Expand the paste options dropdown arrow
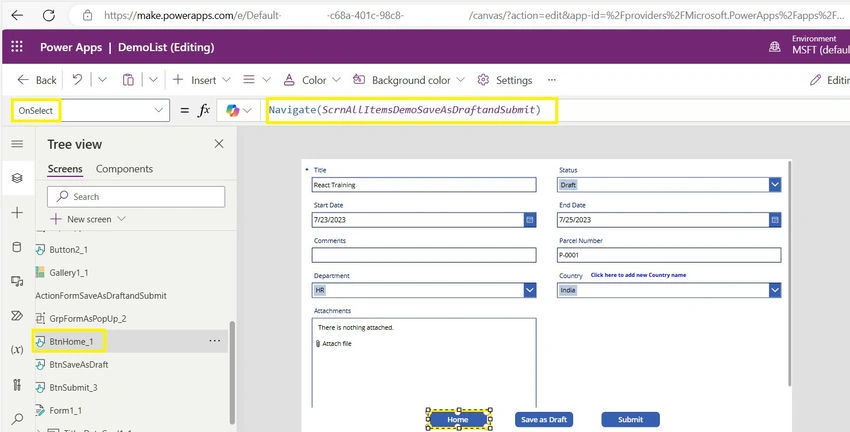850x432 pixels. coord(153,80)
